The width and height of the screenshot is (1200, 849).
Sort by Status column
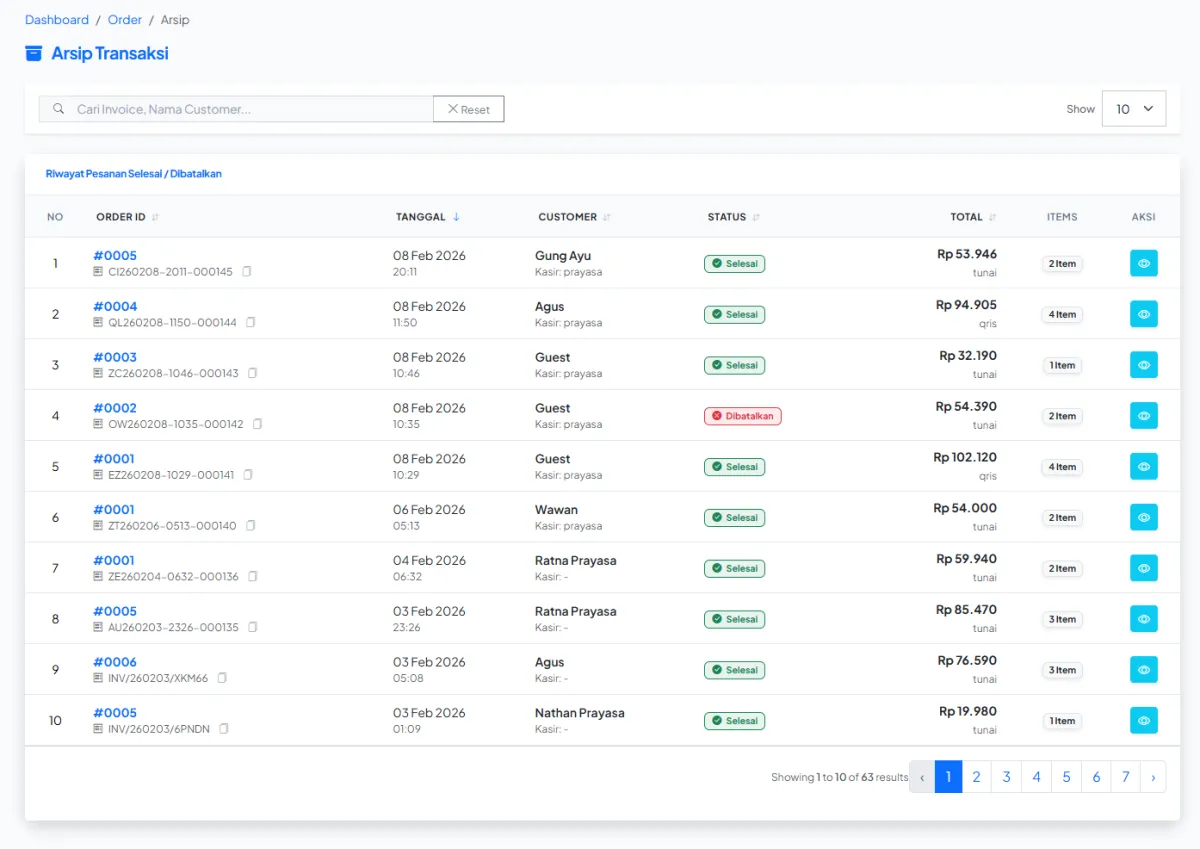click(756, 217)
